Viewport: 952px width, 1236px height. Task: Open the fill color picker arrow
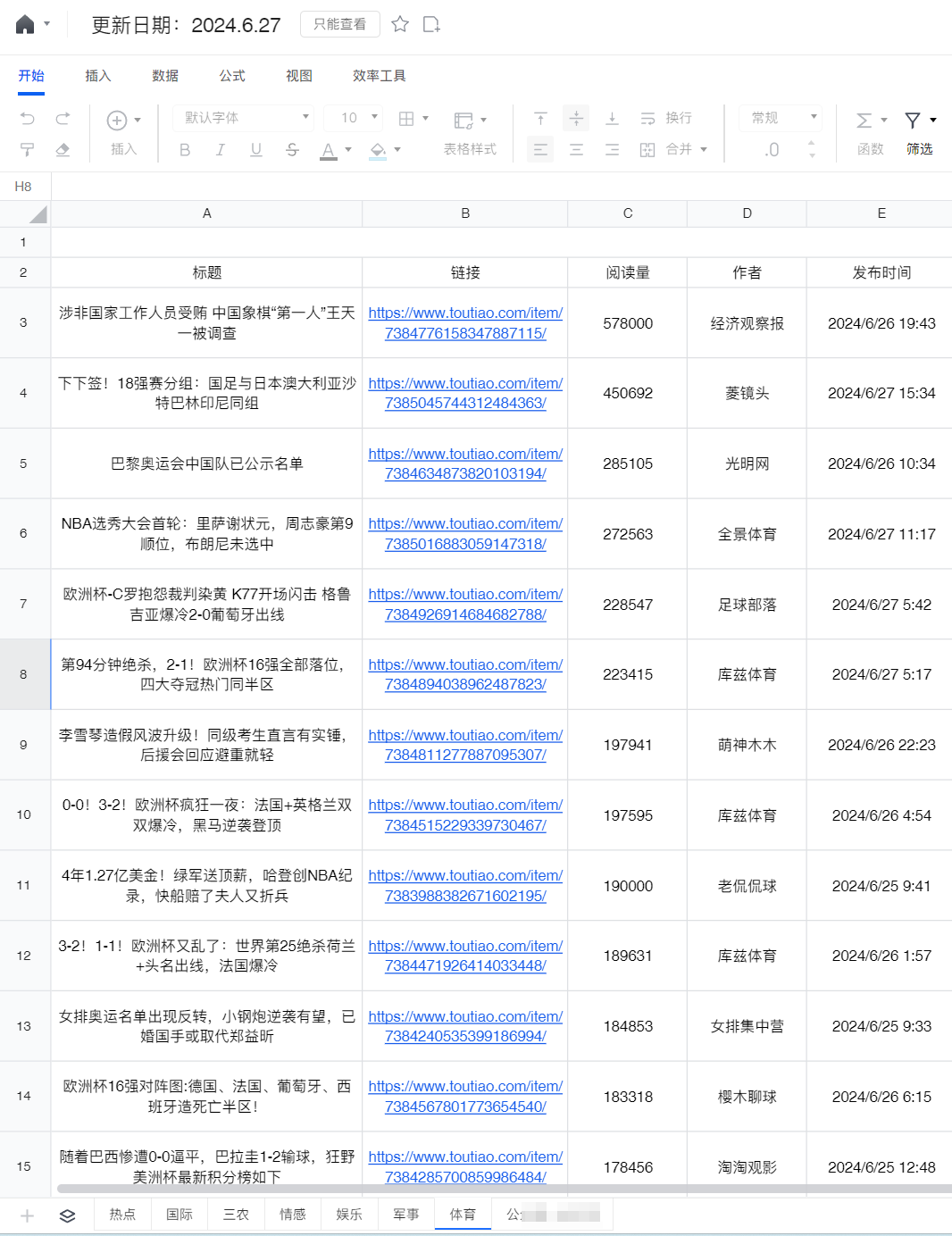click(x=397, y=150)
